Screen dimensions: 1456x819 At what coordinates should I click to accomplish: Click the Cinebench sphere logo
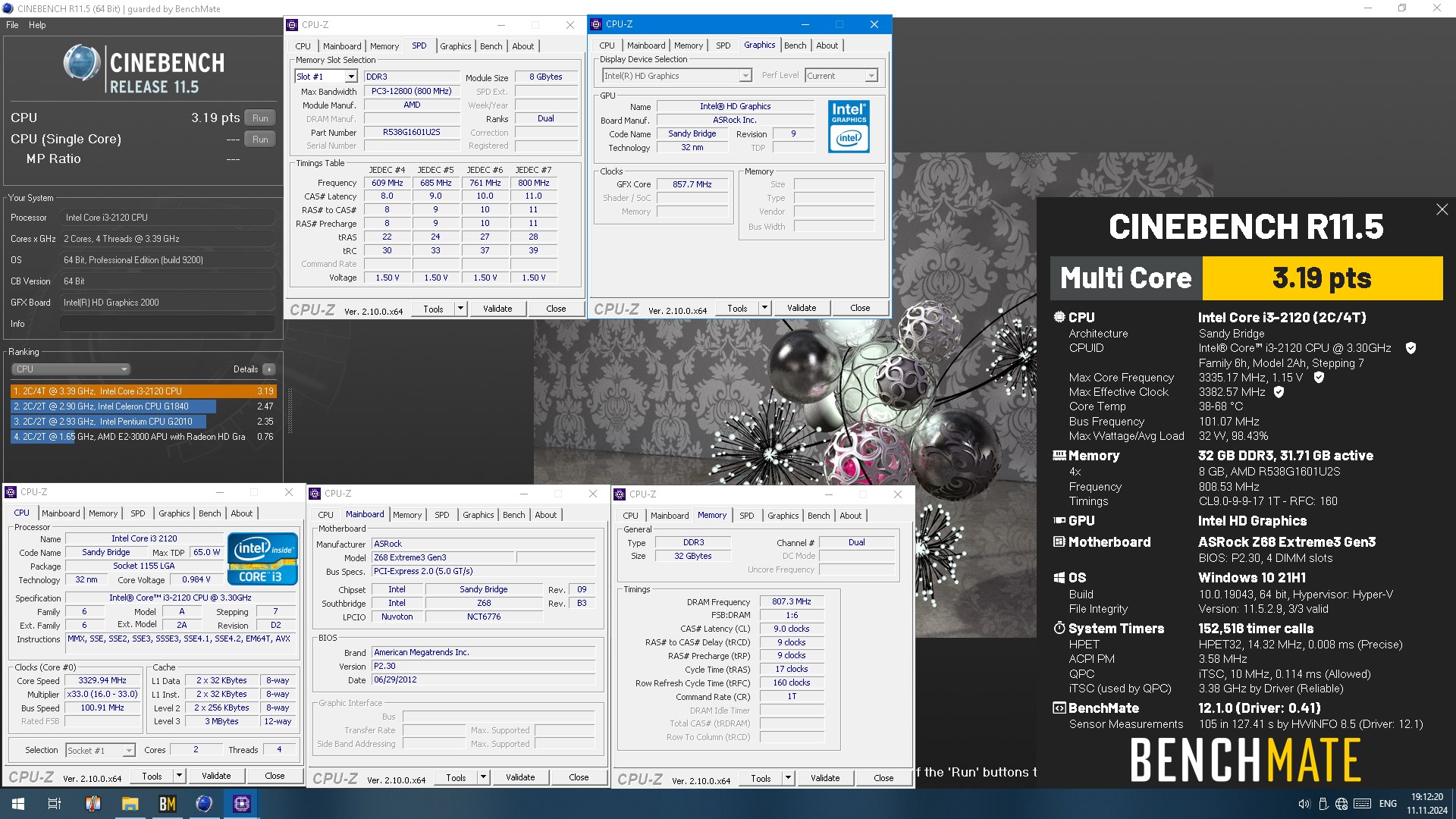[x=82, y=63]
